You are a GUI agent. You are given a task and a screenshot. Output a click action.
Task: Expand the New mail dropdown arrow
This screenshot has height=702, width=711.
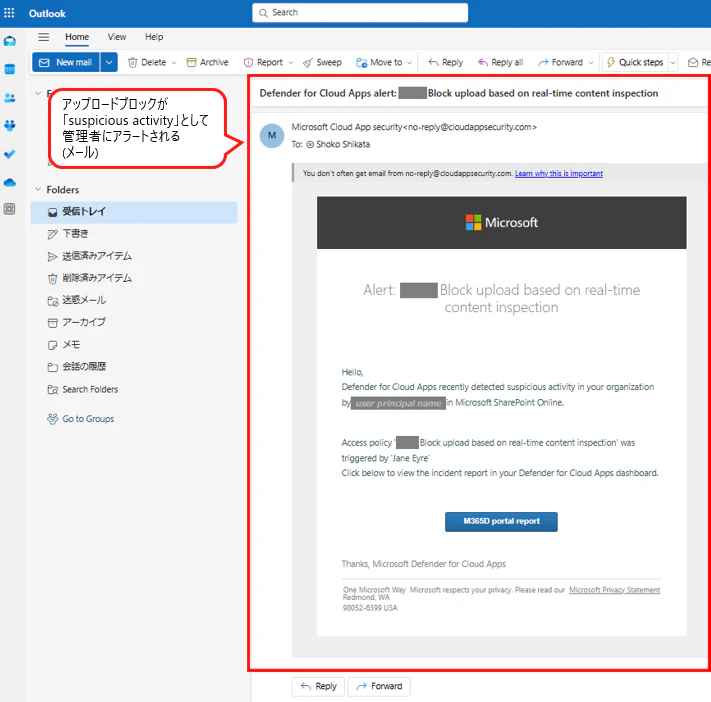pyautogui.click(x=109, y=62)
